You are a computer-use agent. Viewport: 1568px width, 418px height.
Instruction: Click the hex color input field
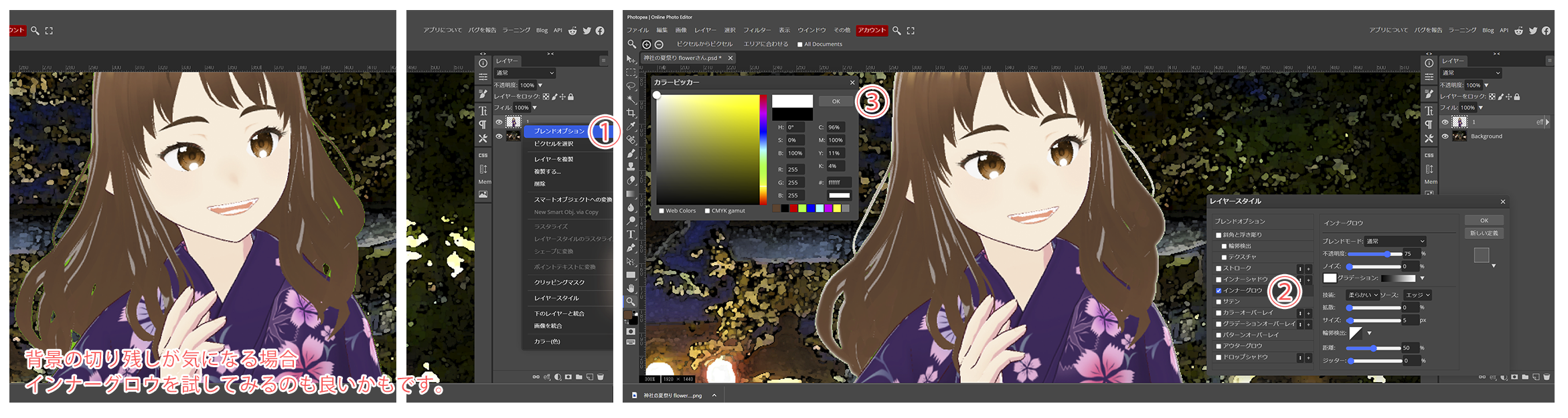(838, 183)
